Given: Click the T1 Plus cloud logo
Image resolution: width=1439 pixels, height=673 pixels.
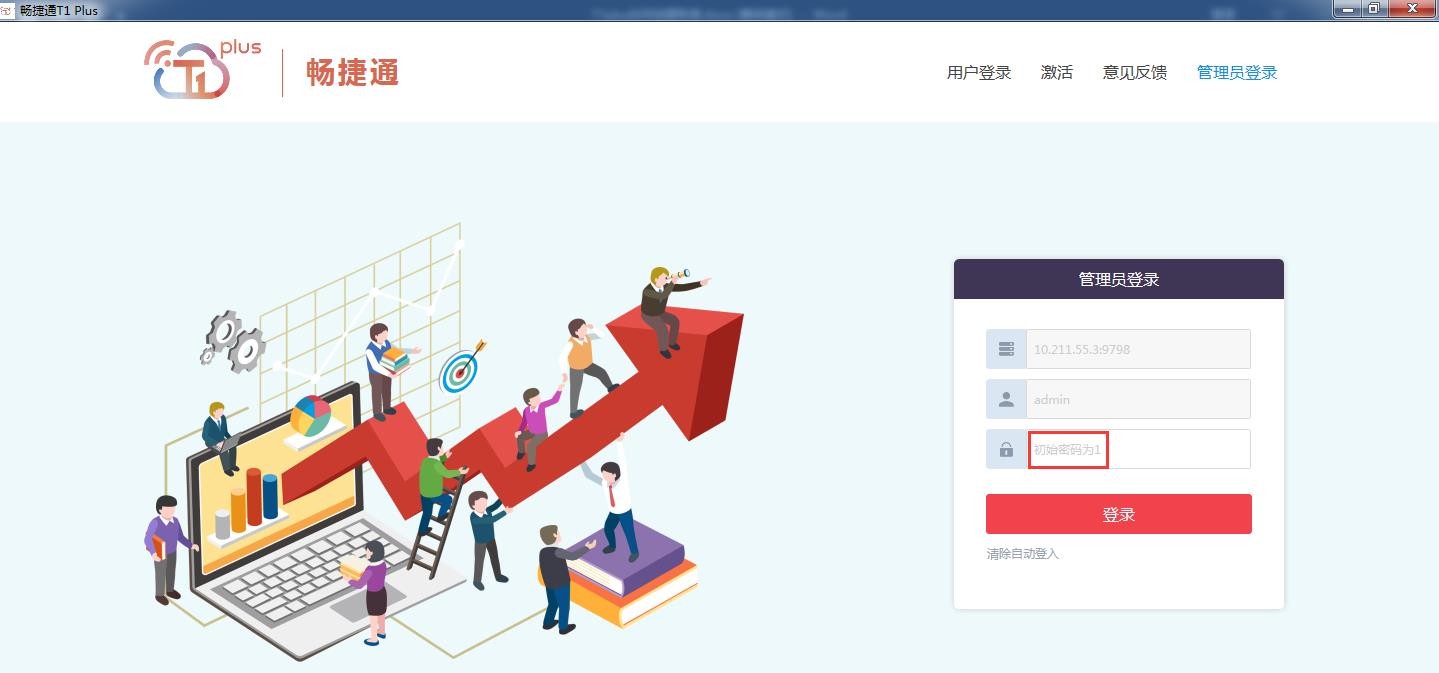Looking at the screenshot, I should click(202, 69).
